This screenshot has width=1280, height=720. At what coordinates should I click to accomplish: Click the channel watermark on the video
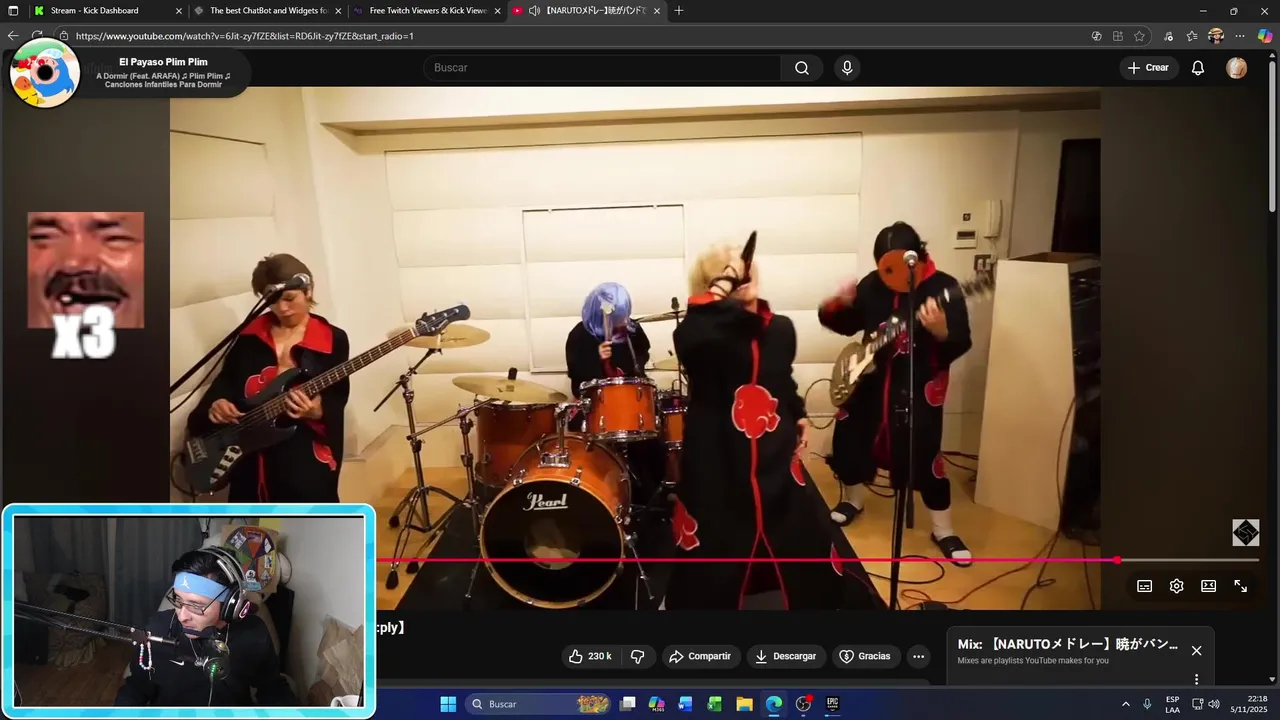click(x=1245, y=532)
